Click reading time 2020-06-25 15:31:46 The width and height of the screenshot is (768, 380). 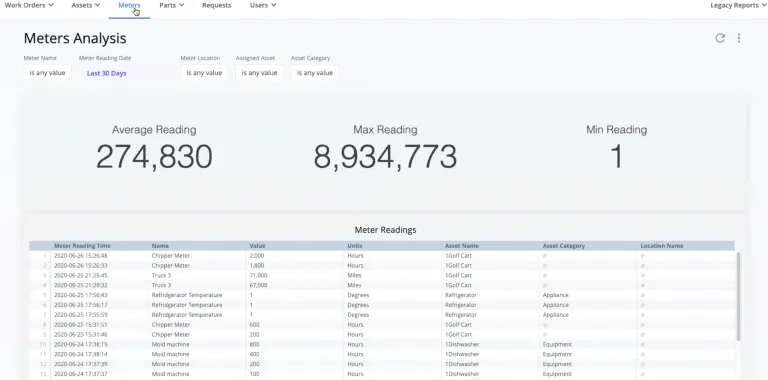[x=81, y=334]
